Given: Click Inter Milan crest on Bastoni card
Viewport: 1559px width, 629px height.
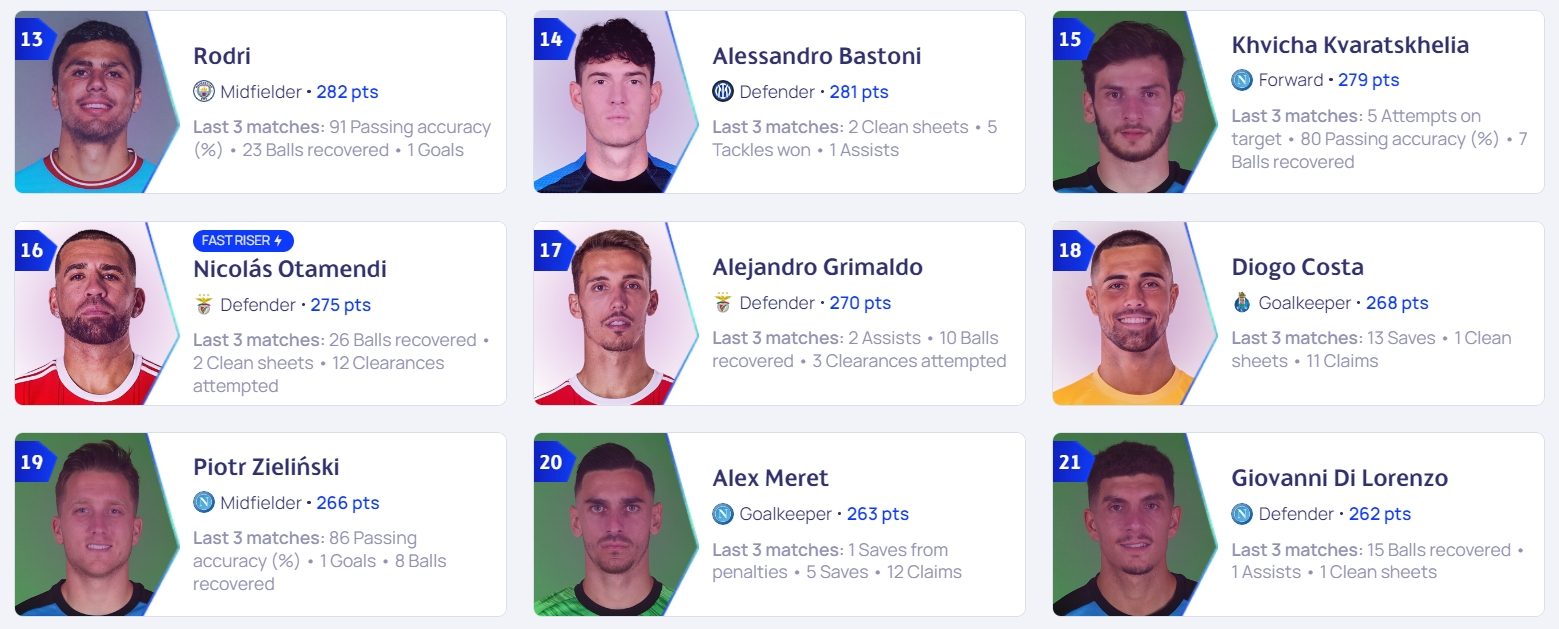Looking at the screenshot, I should point(723,92).
